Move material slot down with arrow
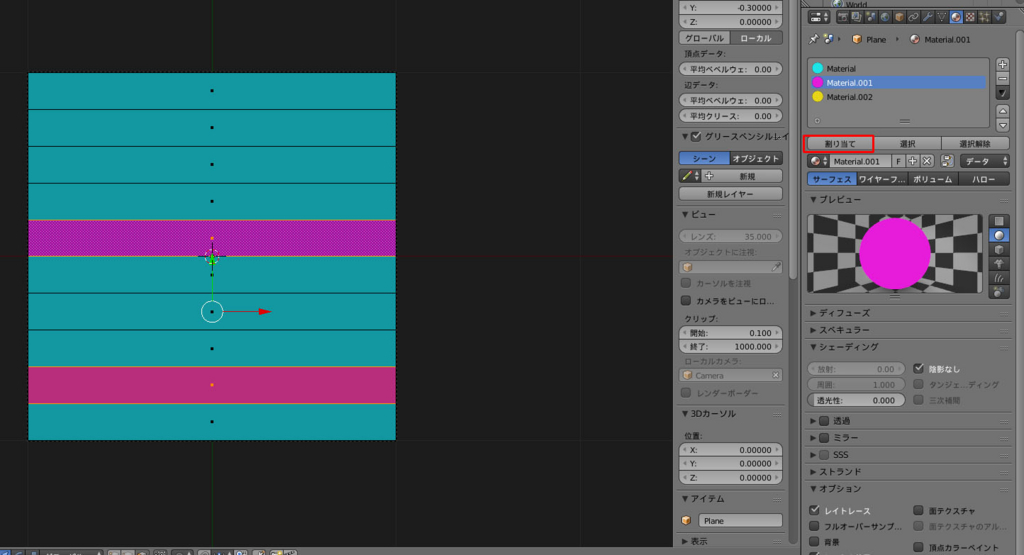Viewport: 1024px width, 555px height. tap(1002, 125)
